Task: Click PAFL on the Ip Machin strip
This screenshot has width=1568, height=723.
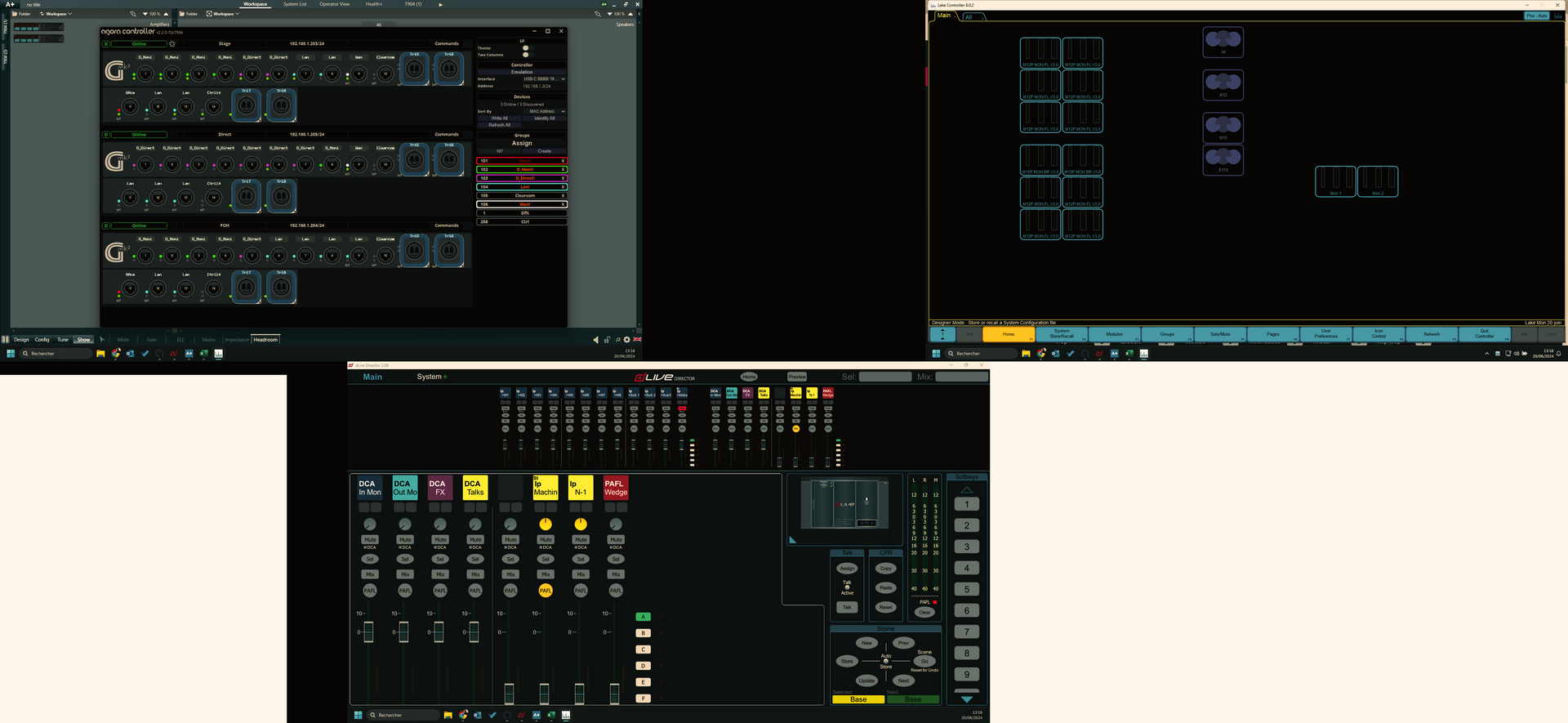Action: click(546, 591)
